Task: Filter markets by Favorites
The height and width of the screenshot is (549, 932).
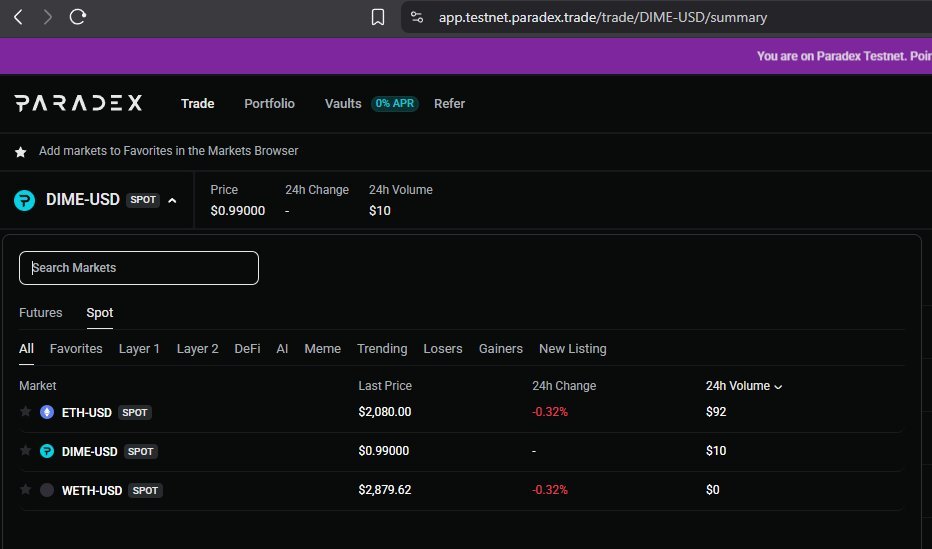Action: [76, 349]
